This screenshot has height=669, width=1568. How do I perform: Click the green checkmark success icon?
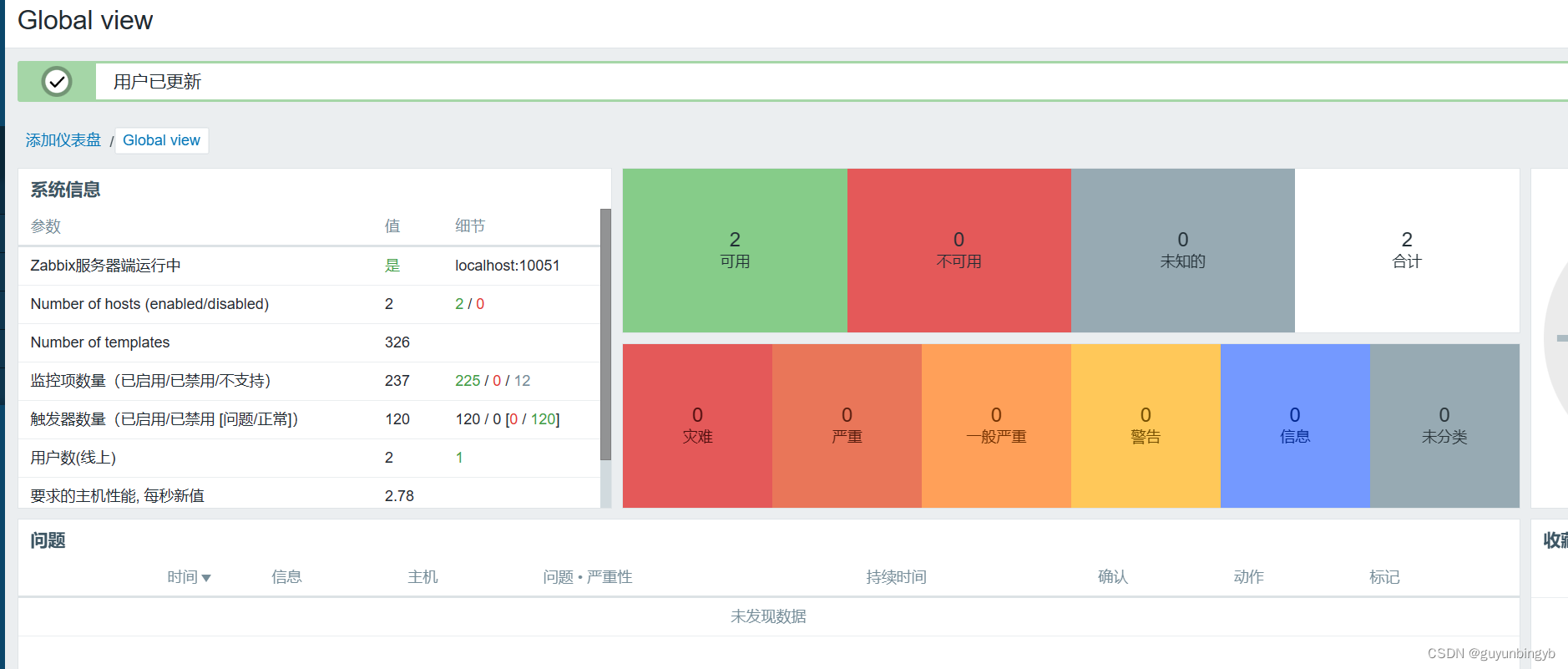click(57, 82)
